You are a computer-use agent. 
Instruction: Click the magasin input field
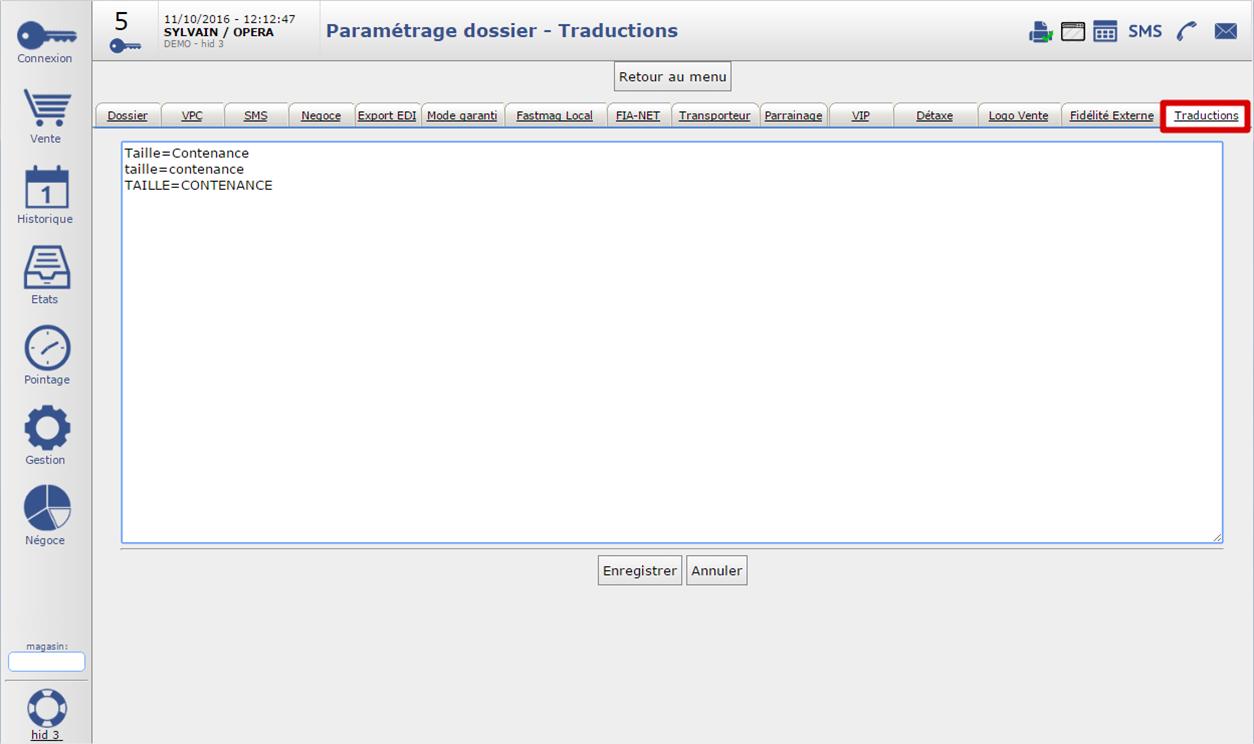click(x=46, y=662)
